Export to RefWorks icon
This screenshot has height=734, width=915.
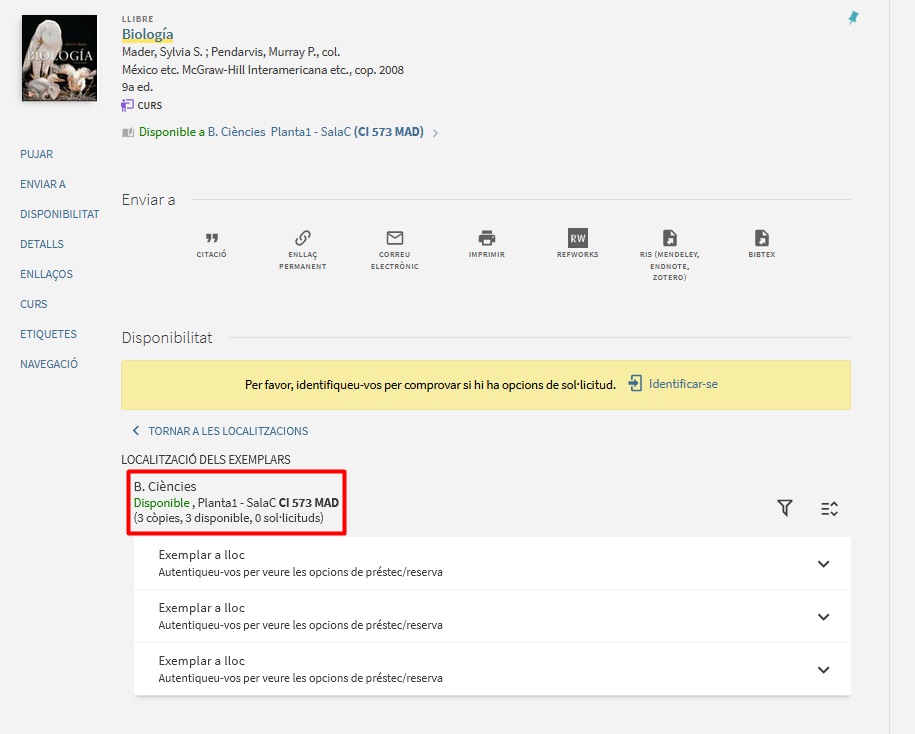(577, 238)
